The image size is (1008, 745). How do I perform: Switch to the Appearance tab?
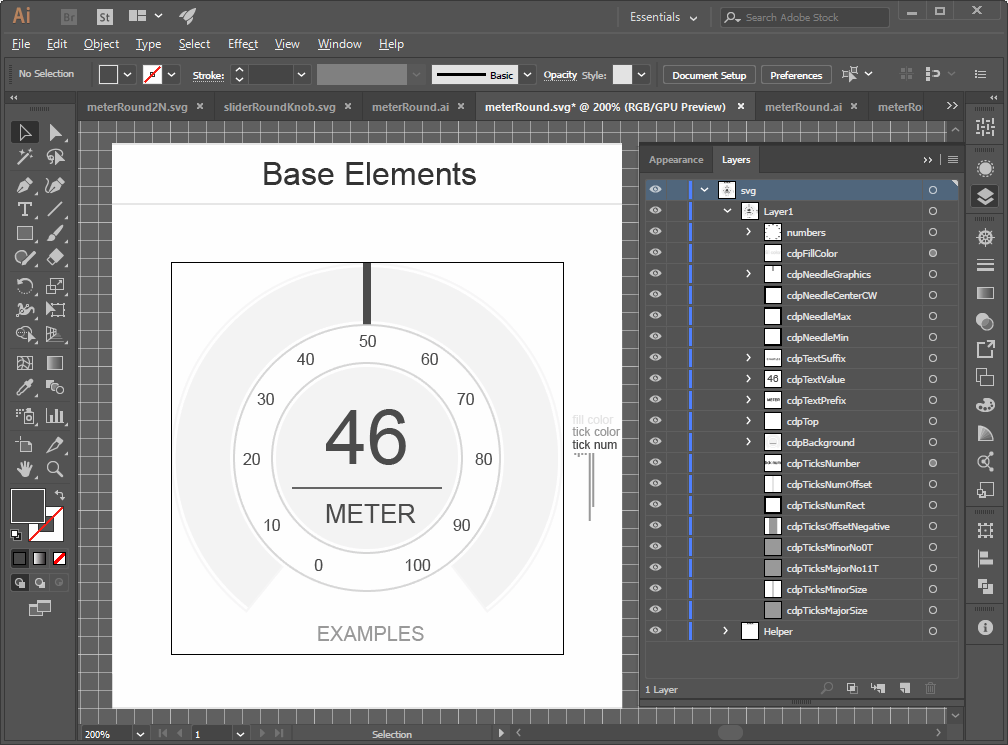(676, 160)
